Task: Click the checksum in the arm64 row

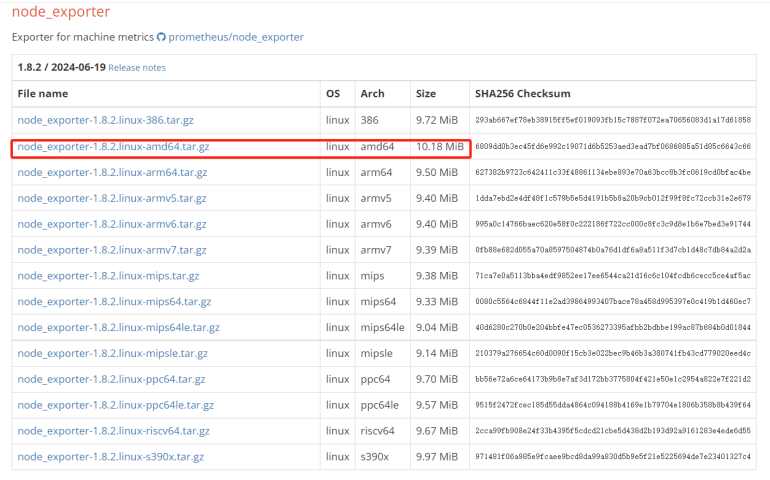Action: pos(613,172)
